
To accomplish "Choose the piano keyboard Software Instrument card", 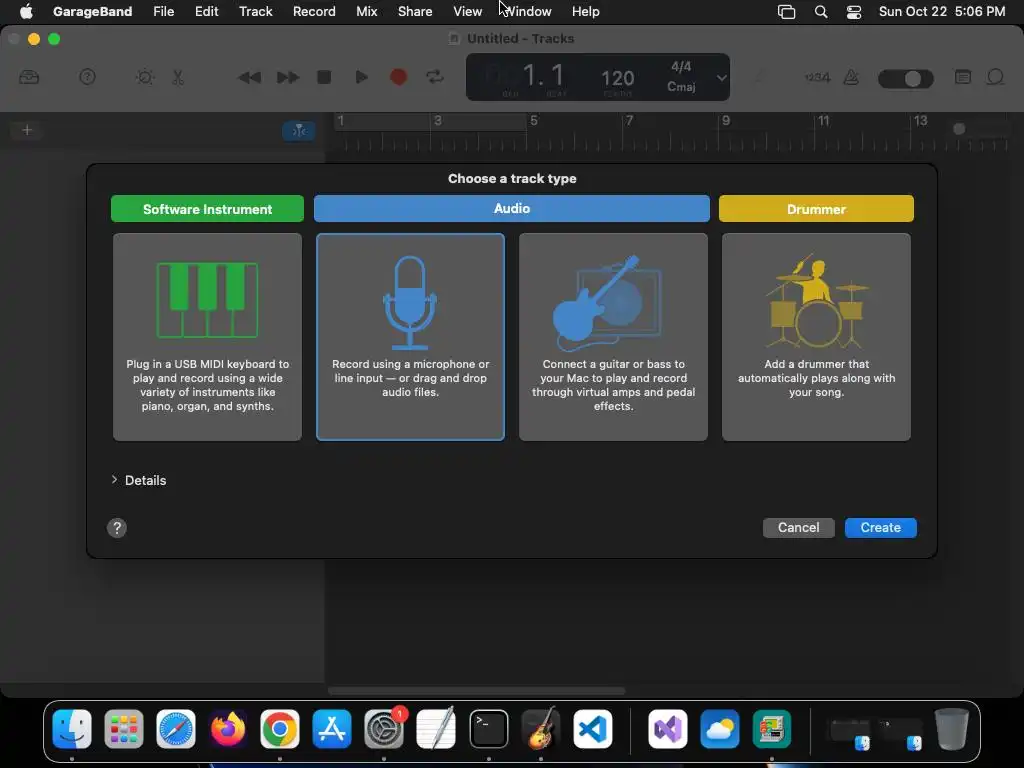I will (x=207, y=337).
